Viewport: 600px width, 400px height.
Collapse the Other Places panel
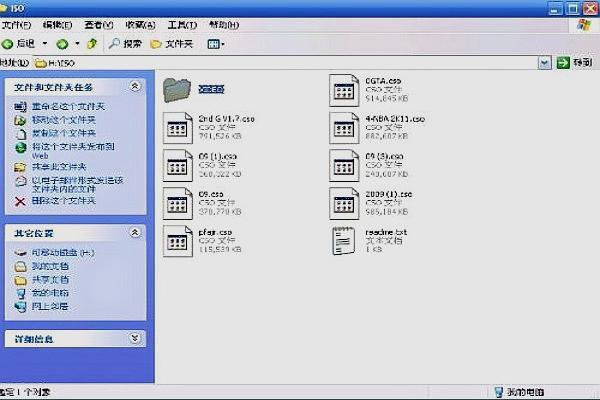pyautogui.click(x=136, y=232)
